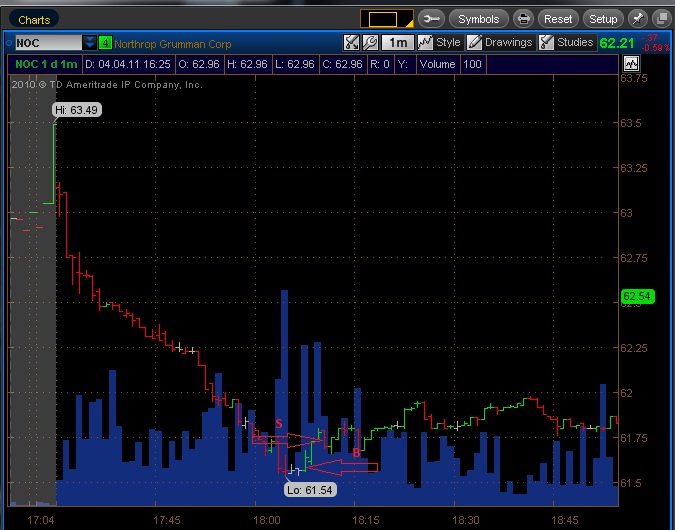
Task: Open the Studies beaker menu
Action: pyautogui.click(x=567, y=42)
